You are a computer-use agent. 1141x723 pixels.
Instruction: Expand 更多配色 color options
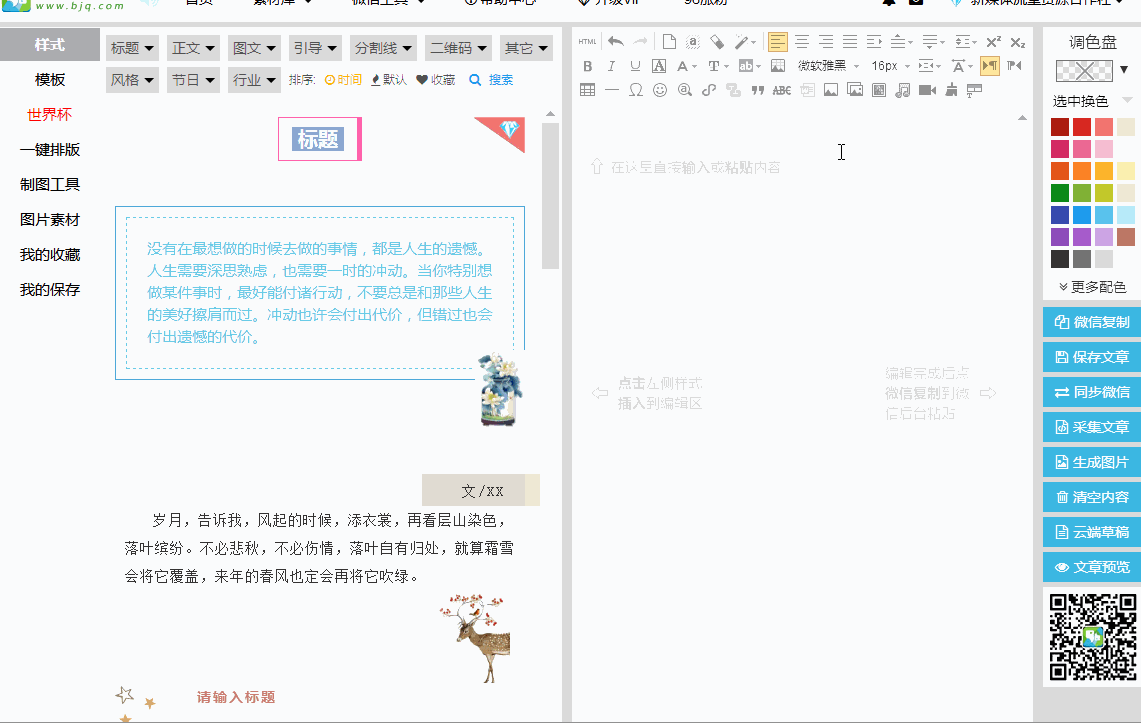[x=1092, y=287]
